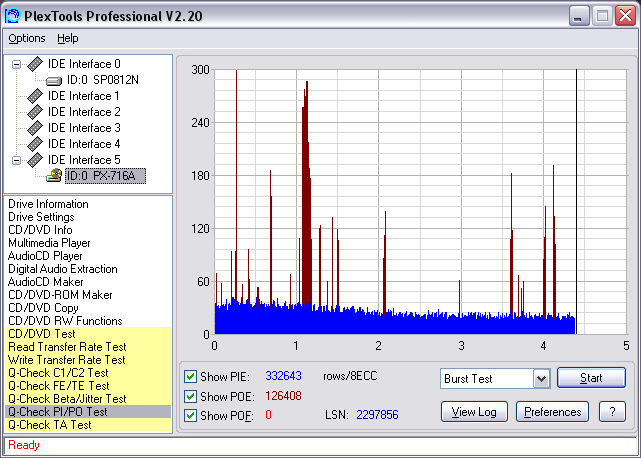Viewport: 641px width, 458px height.
Task: Click the SP0812N hard drive icon
Action: click(x=54, y=81)
